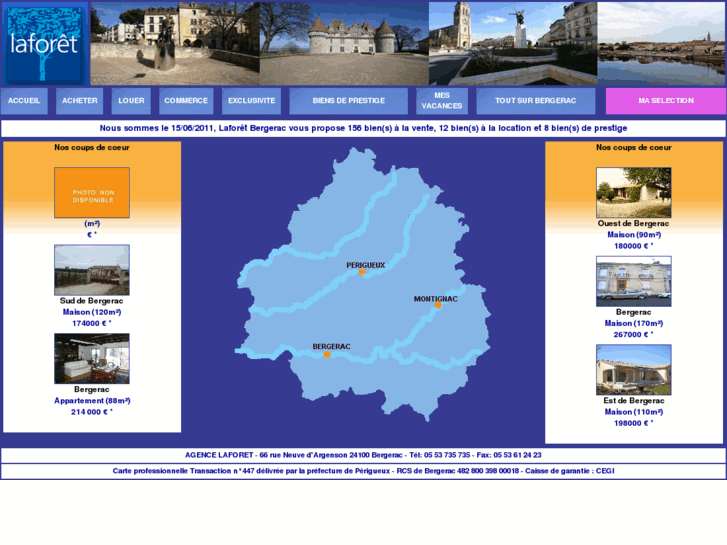Click the Carte professionnelle legal footer line

pyautogui.click(x=363, y=471)
